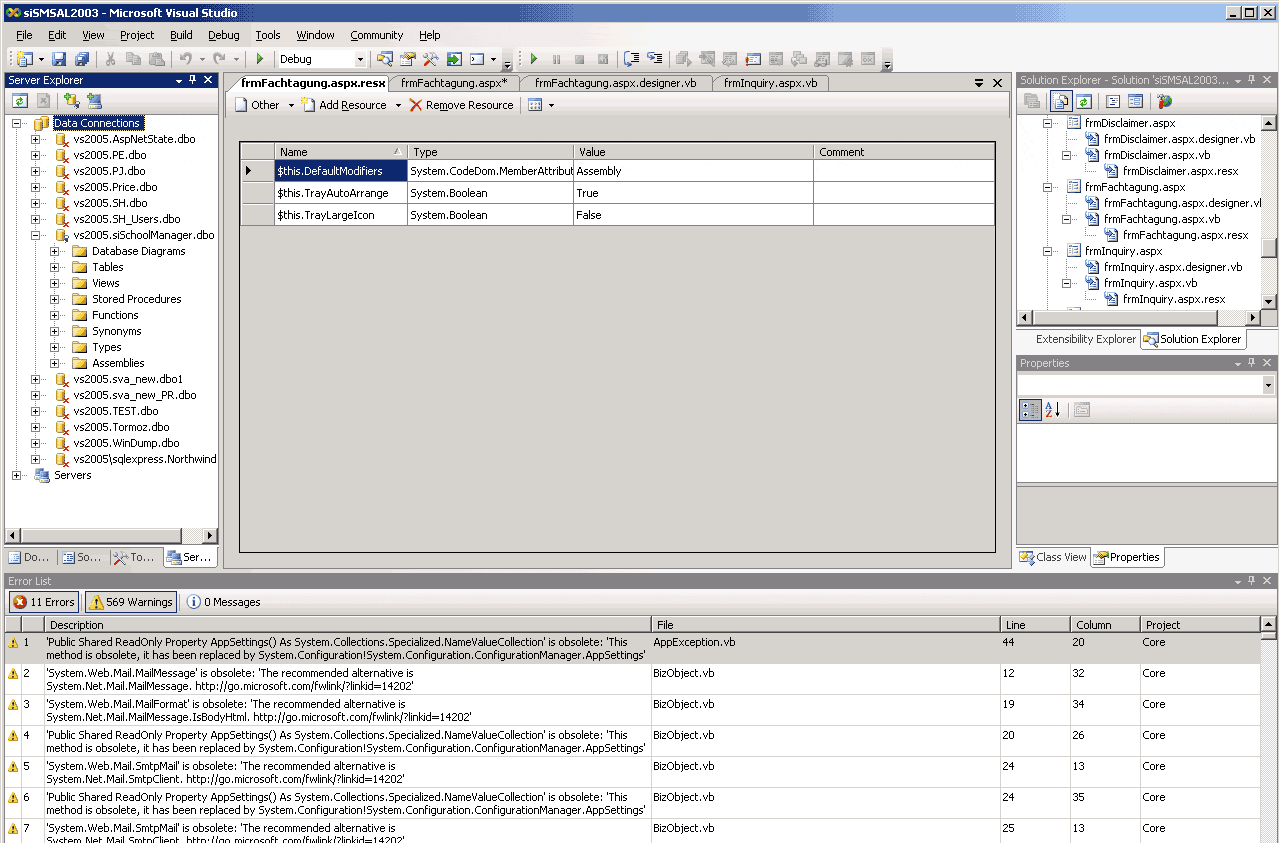Open the Community menu
This screenshot has height=843, width=1279.
click(x=377, y=35)
